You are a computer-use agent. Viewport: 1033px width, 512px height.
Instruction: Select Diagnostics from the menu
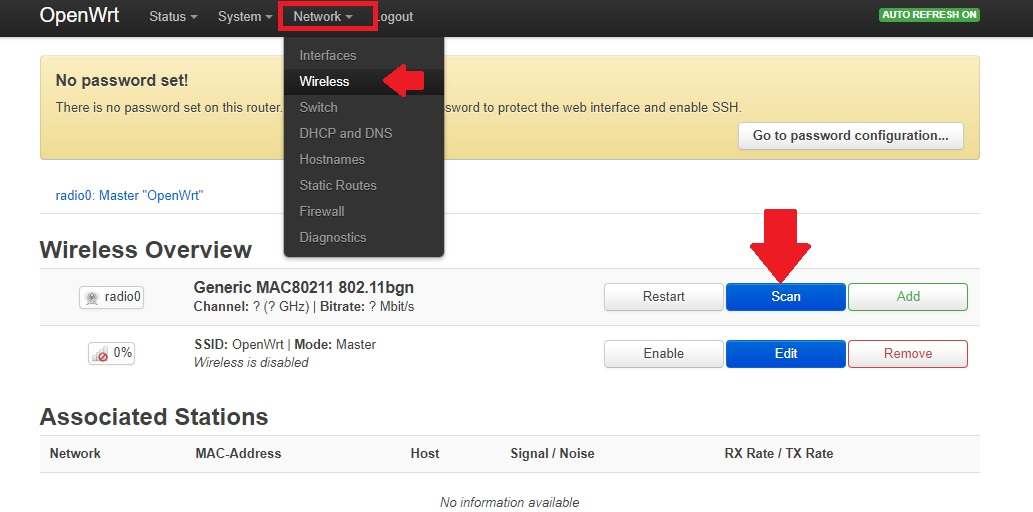333,237
